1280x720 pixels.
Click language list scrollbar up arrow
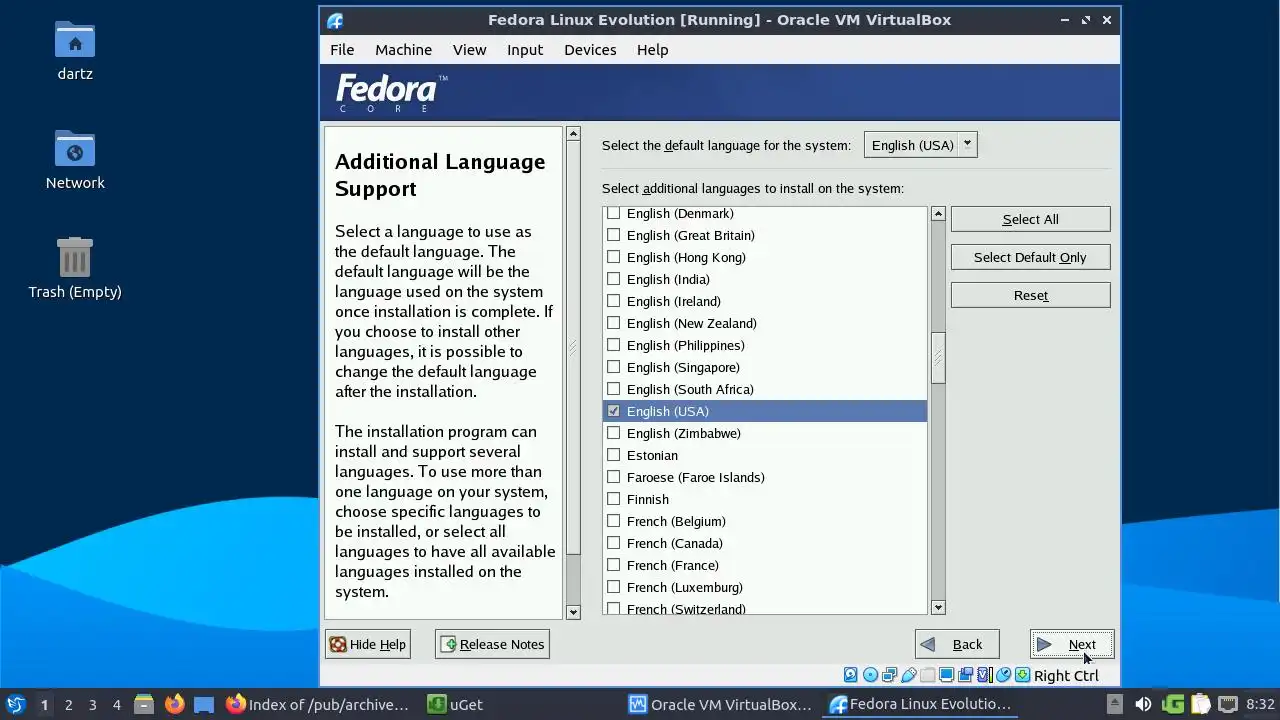[938, 214]
